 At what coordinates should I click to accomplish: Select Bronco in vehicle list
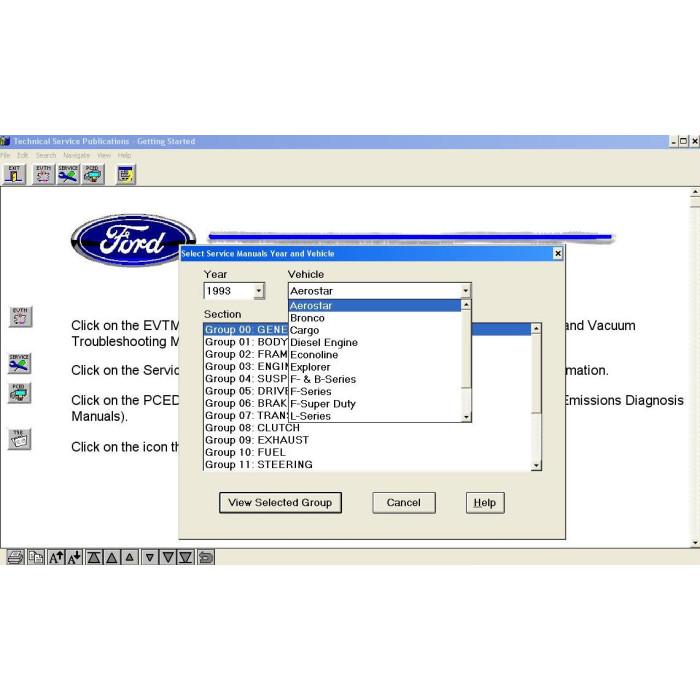pos(375,318)
